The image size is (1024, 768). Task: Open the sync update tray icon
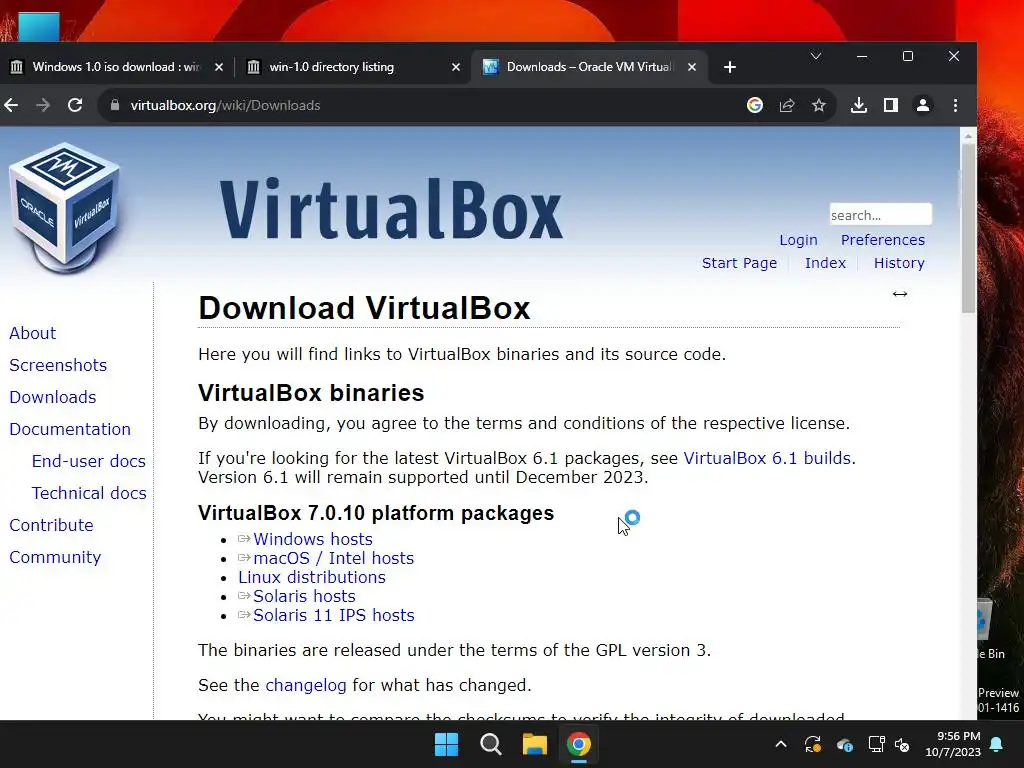813,744
